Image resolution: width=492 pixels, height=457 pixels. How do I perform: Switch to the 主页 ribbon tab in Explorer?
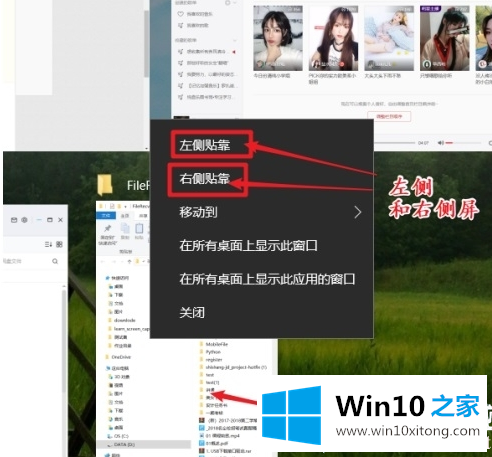[x=125, y=216]
